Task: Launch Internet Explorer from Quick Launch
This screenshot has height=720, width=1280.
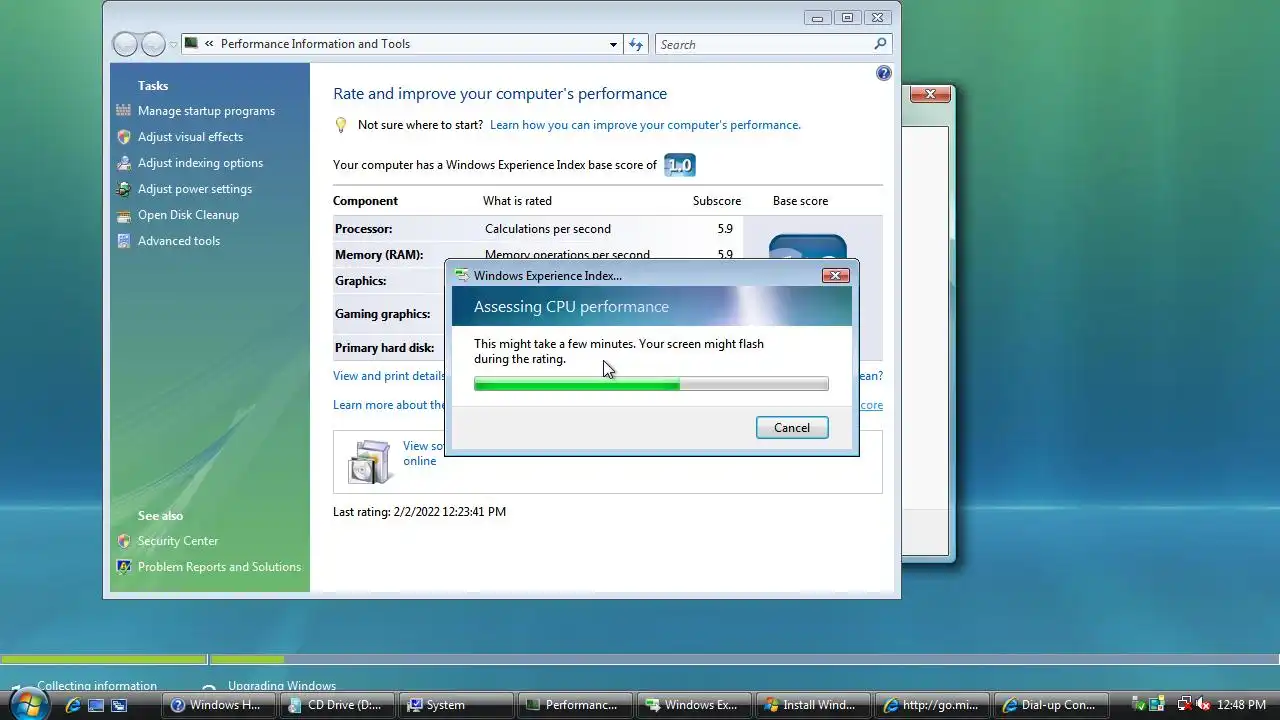Action: pos(73,705)
